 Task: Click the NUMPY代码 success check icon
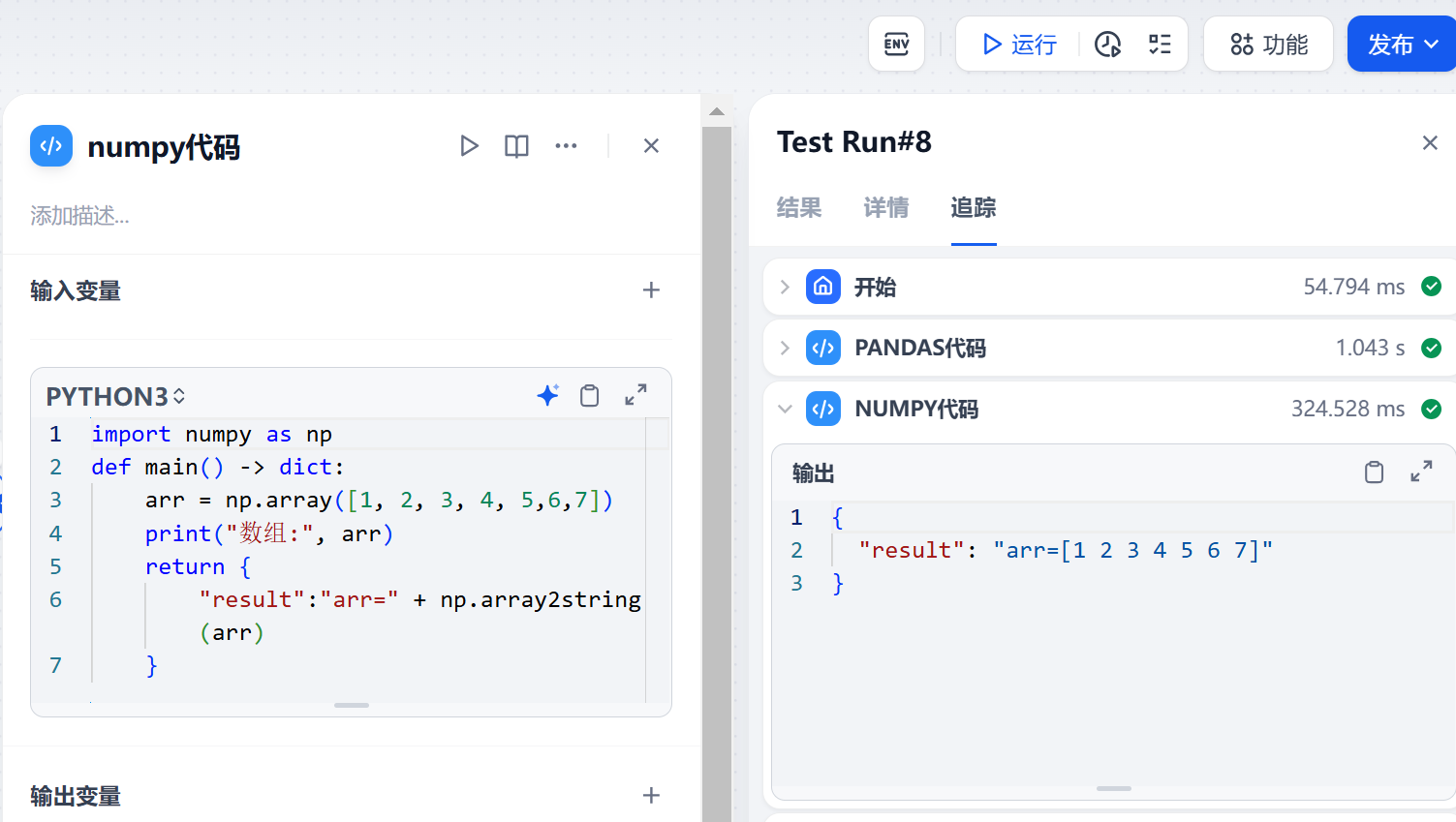(x=1431, y=409)
